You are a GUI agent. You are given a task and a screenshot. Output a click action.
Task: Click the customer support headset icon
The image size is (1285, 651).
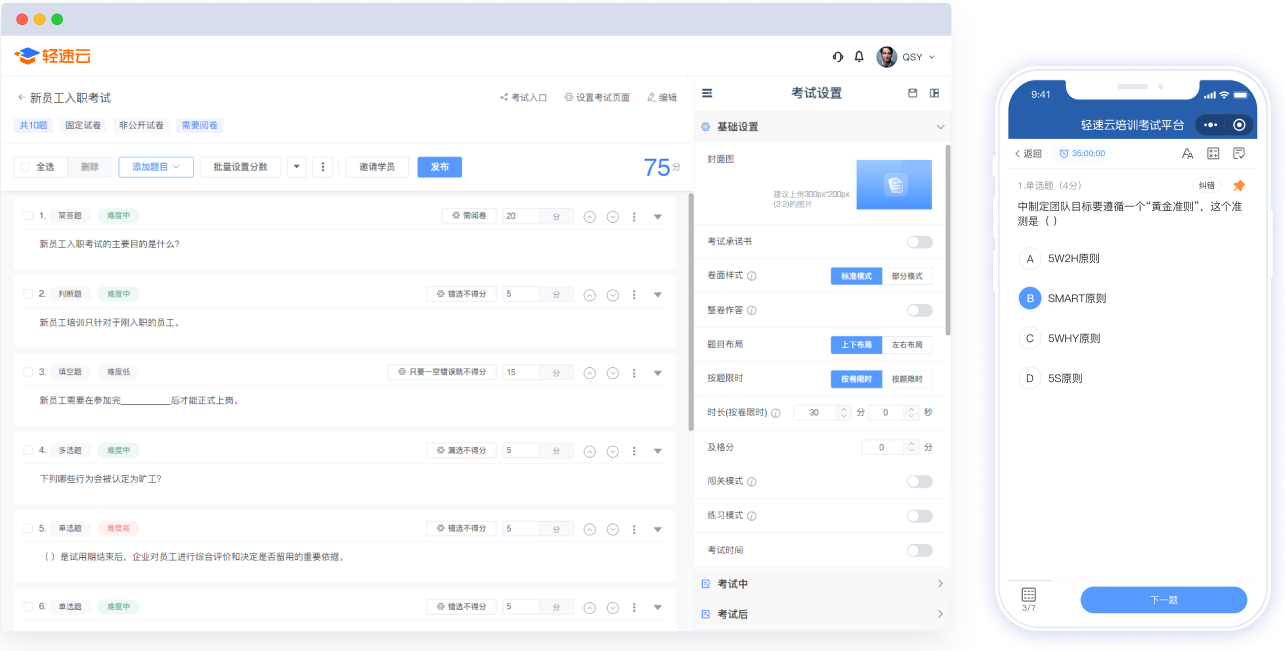tap(838, 57)
